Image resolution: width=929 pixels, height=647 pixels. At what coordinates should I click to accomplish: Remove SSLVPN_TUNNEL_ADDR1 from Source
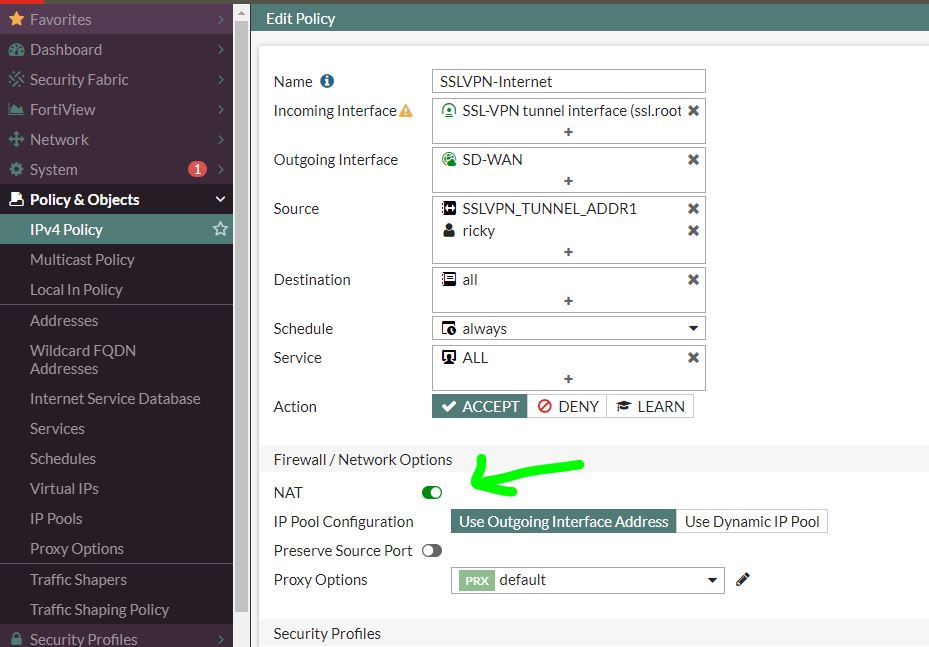coord(693,209)
